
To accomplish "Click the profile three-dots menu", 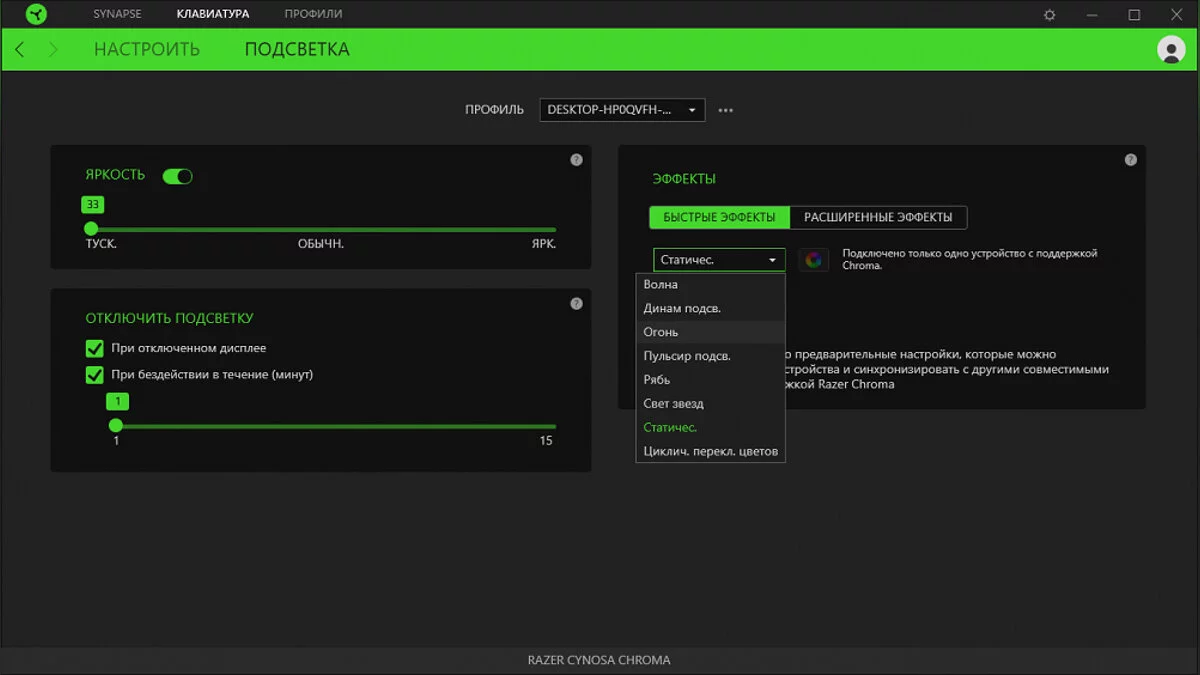I will (726, 110).
